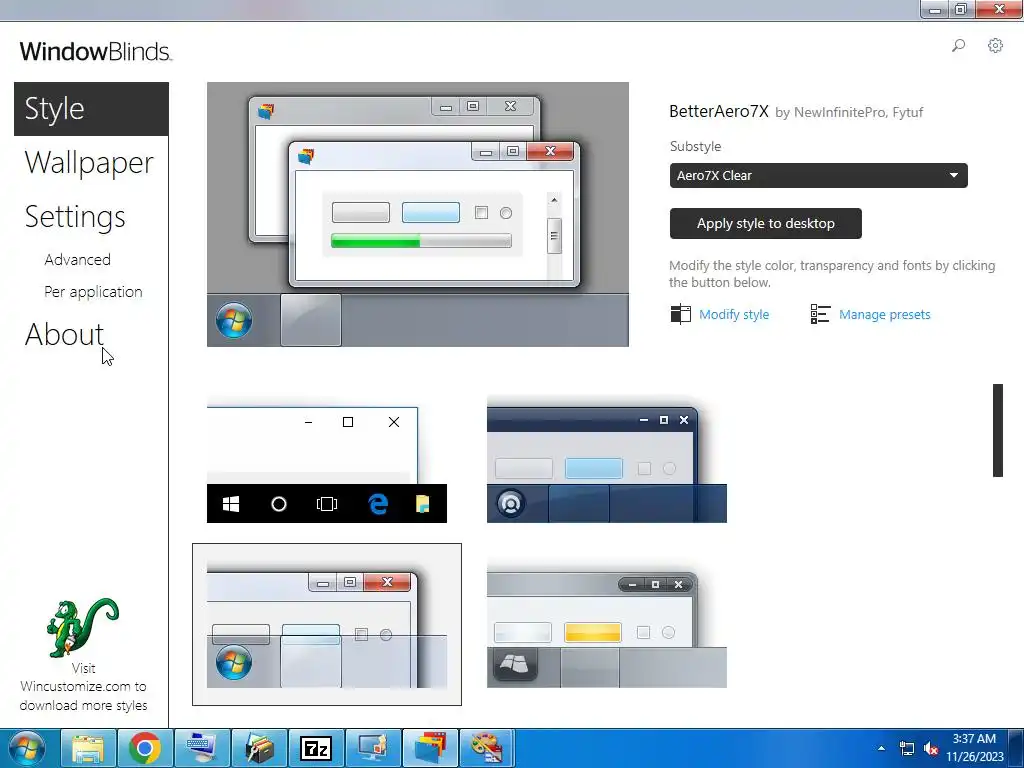Open the Settings section
Viewport: 1024px width, 768px height.
pos(75,217)
